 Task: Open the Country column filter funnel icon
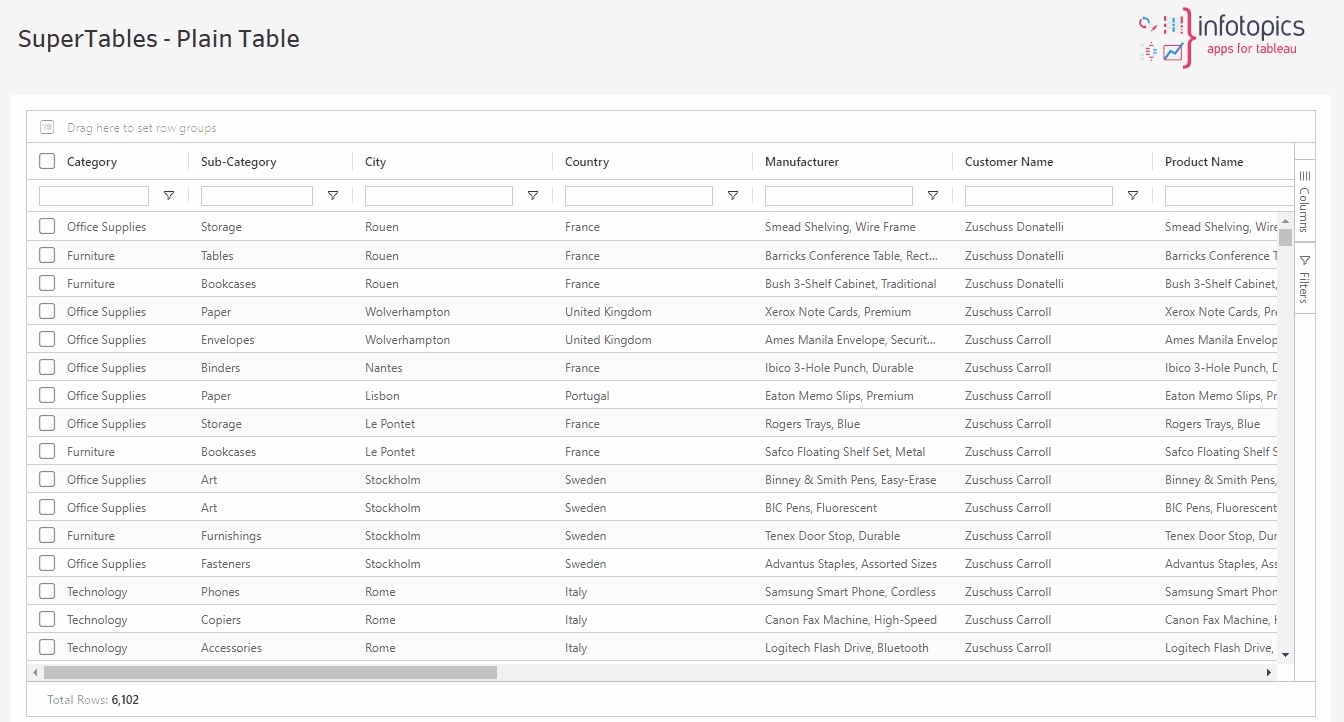coord(733,196)
